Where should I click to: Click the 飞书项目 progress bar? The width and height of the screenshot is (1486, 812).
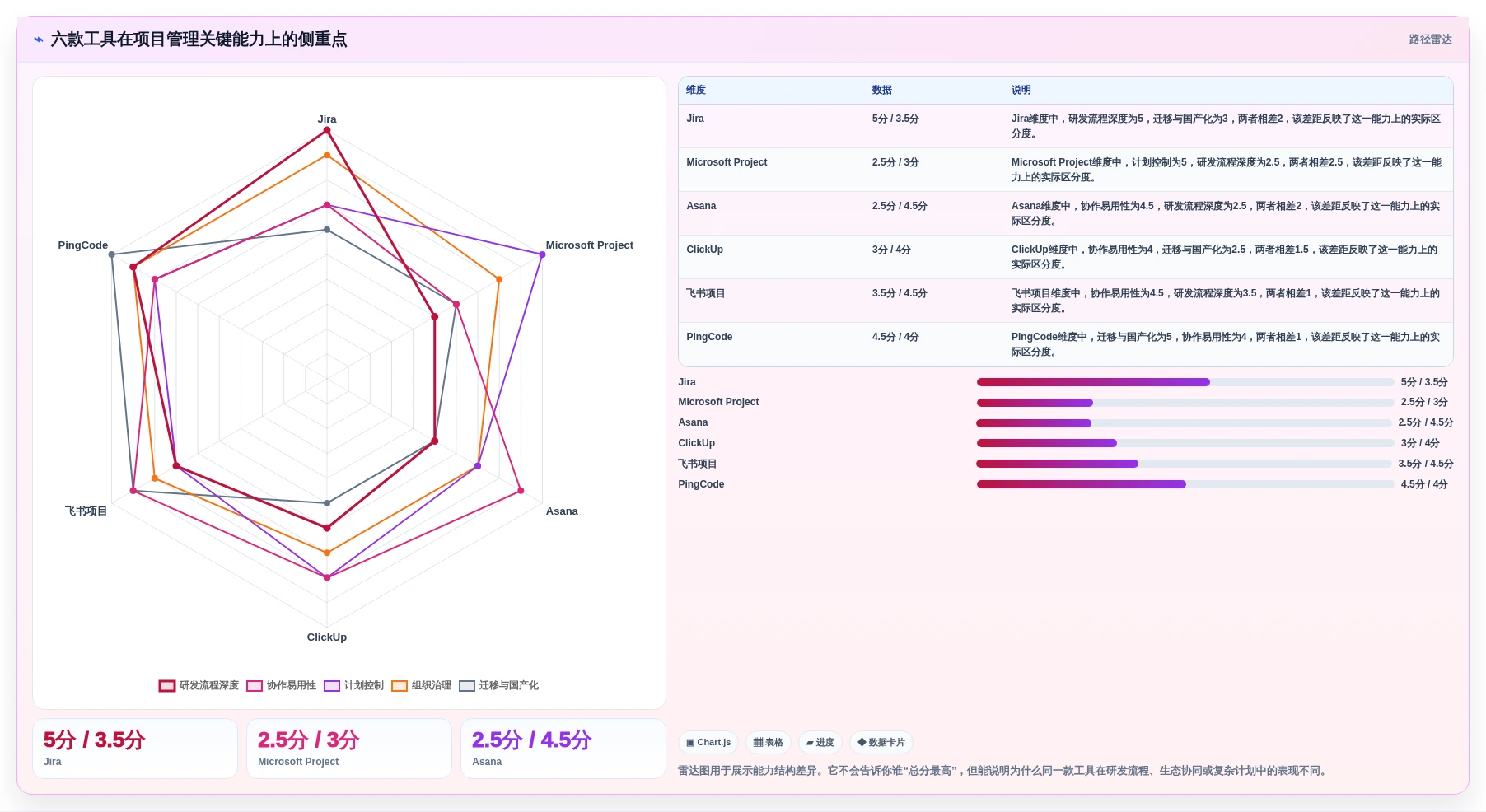1184,464
